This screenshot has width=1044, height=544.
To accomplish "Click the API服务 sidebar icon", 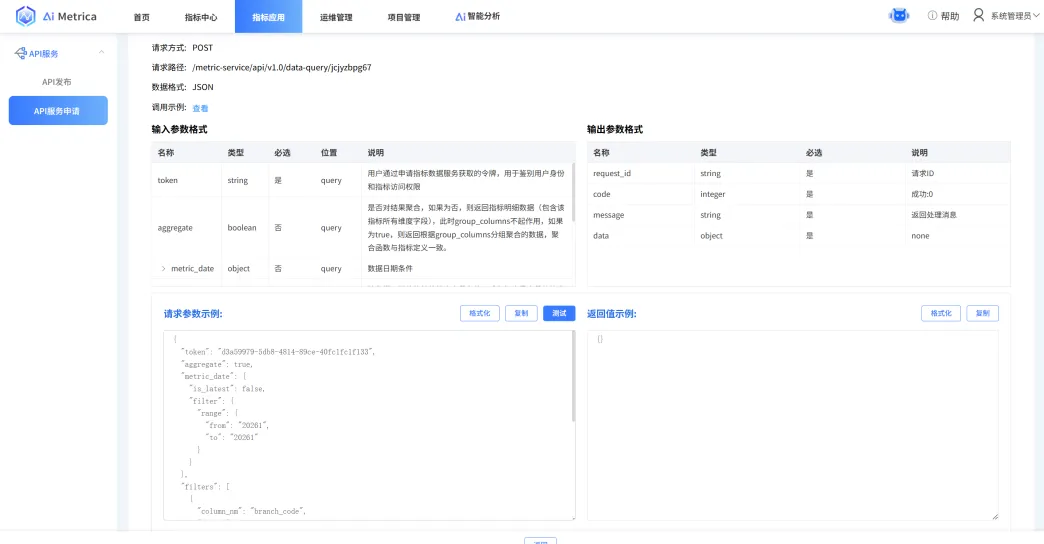I will coord(19,53).
